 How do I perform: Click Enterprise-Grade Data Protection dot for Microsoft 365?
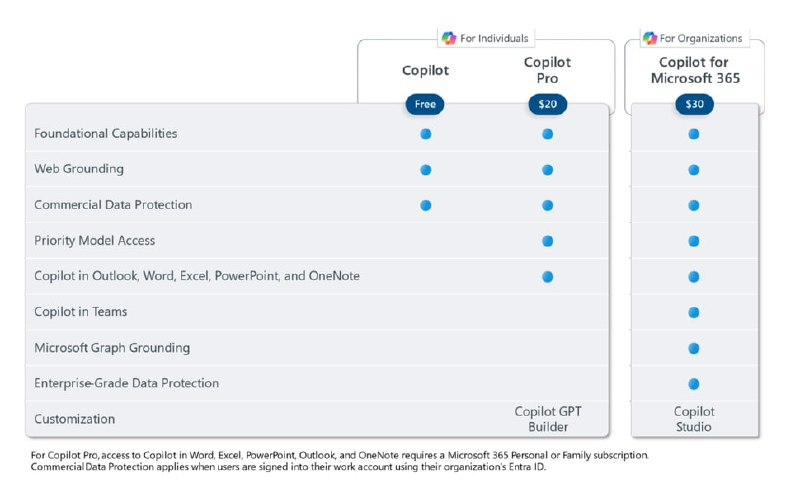pos(693,383)
